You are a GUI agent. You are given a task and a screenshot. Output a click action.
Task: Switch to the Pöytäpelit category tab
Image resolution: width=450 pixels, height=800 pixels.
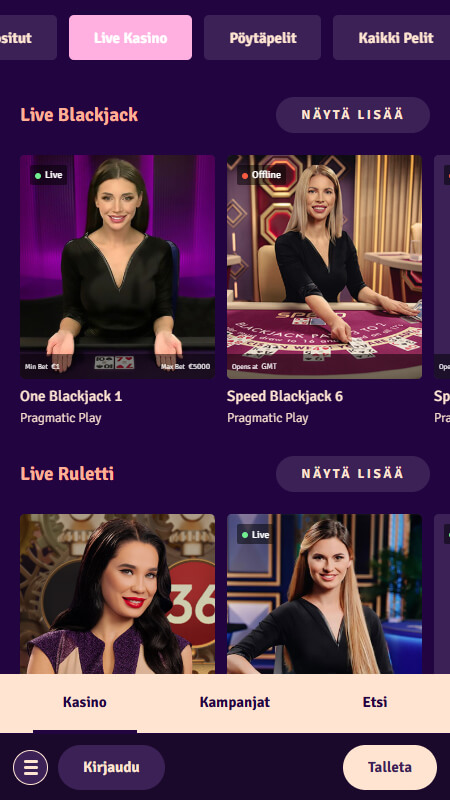point(263,37)
